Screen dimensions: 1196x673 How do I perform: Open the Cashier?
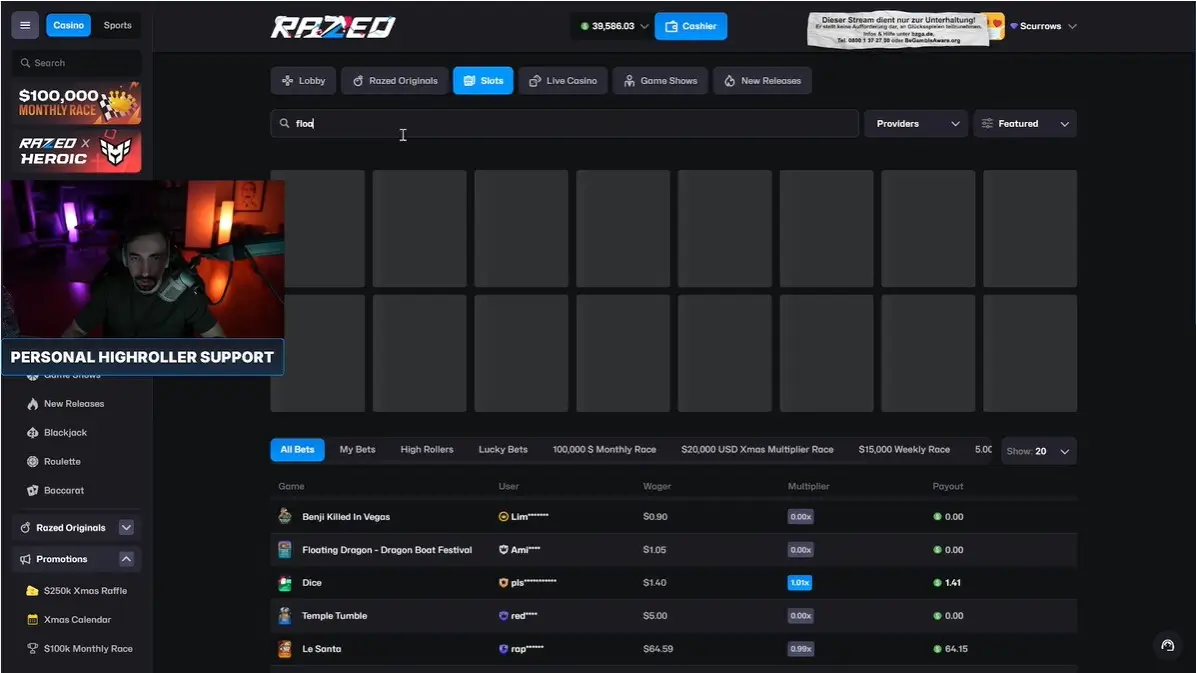click(x=690, y=26)
